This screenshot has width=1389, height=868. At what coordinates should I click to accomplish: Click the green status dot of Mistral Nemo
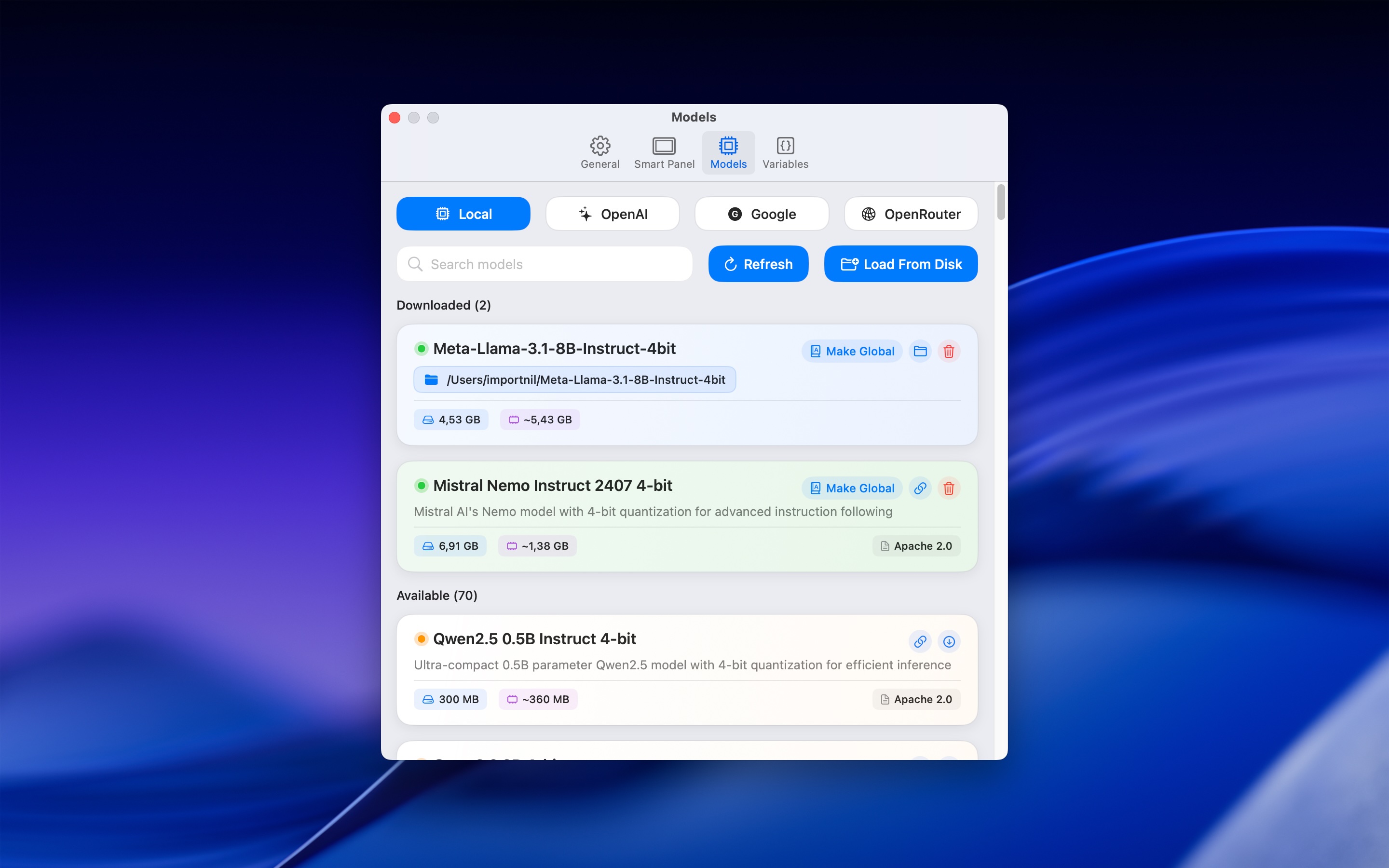[x=422, y=486]
